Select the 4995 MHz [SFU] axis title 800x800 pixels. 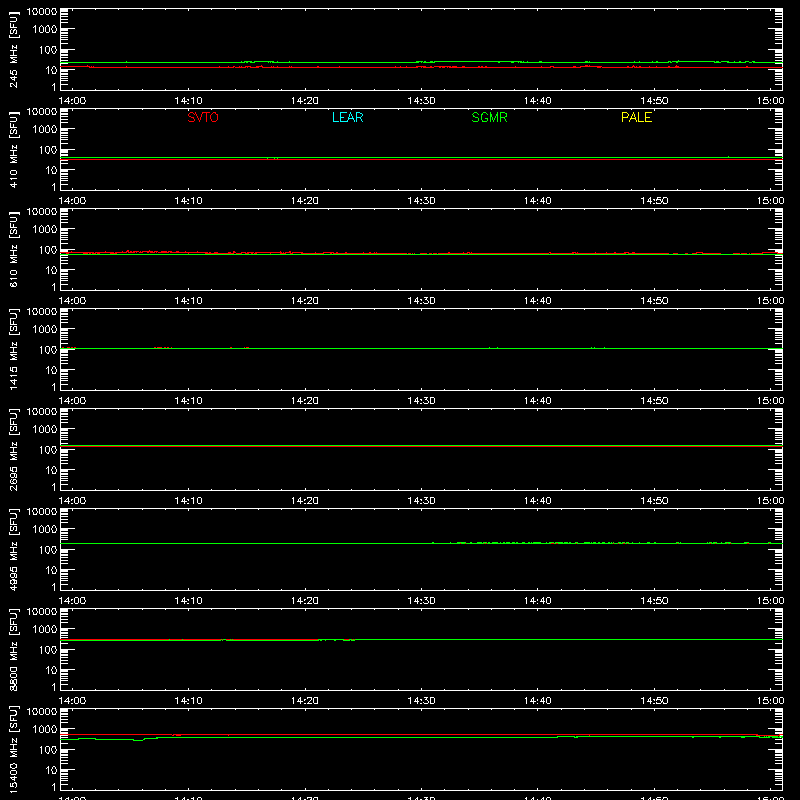(x=14, y=549)
